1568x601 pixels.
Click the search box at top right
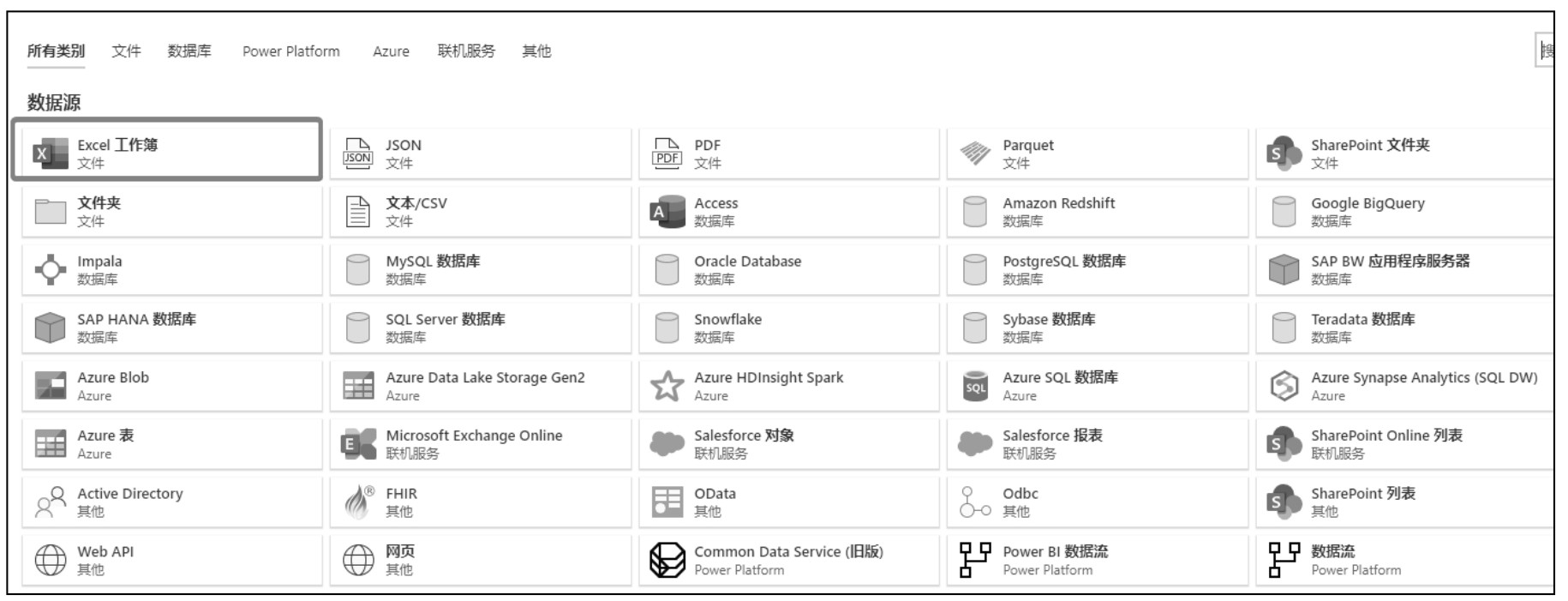(x=1545, y=51)
